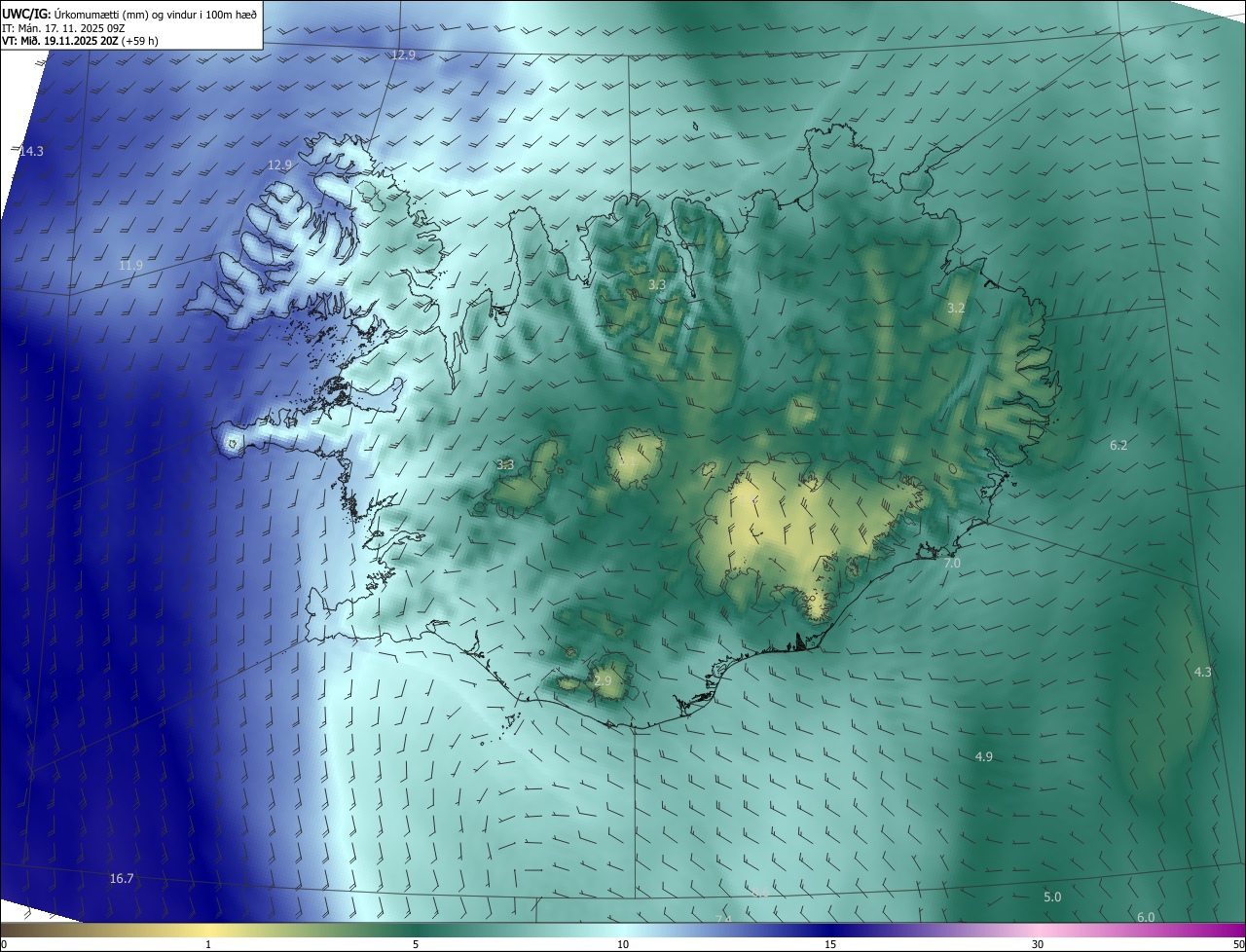Click the 7.0 value near the southeast coast
This screenshot has width=1246, height=952.
pos(952,563)
